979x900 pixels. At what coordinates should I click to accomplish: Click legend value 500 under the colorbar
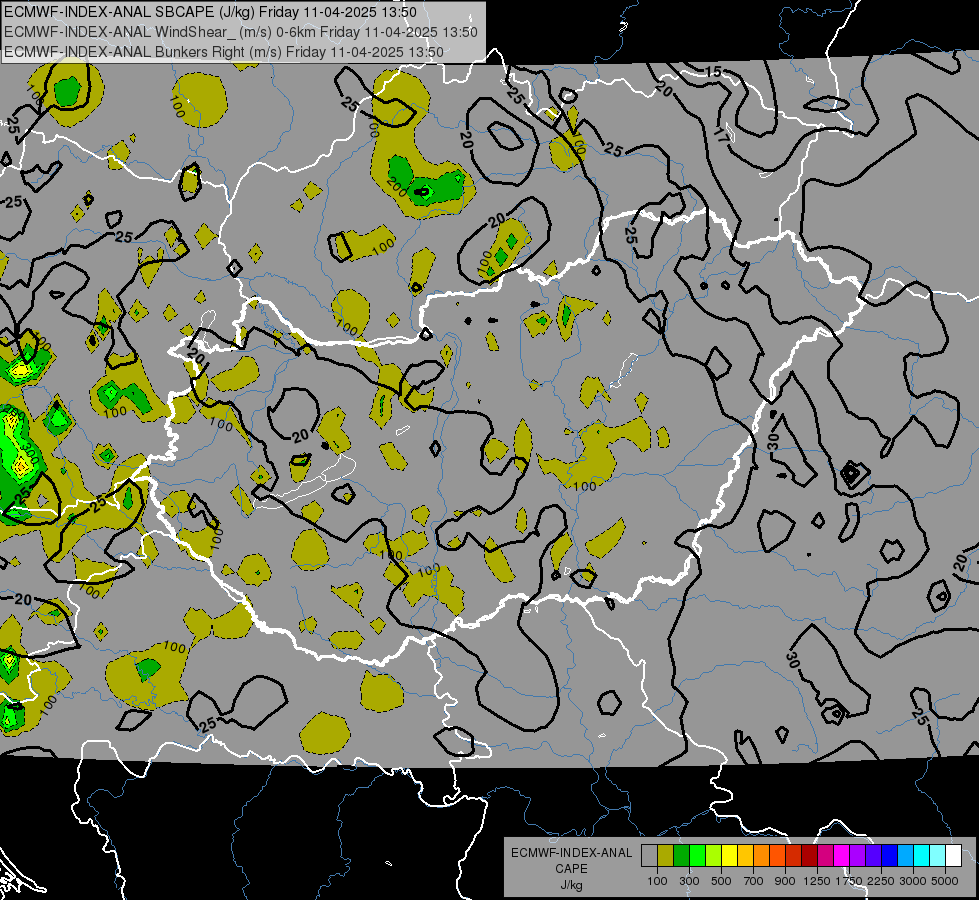[x=721, y=881]
